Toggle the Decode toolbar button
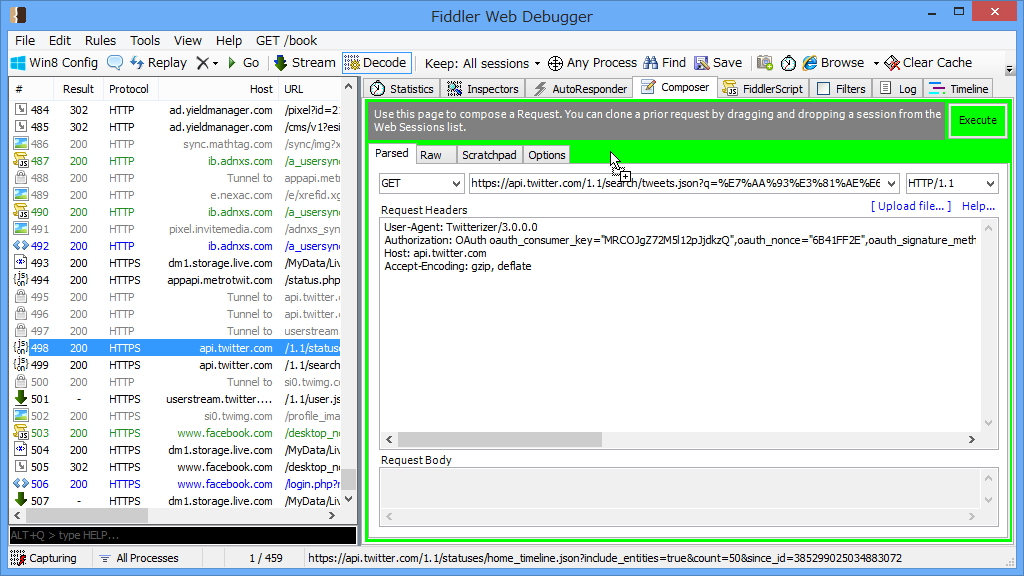 point(376,63)
